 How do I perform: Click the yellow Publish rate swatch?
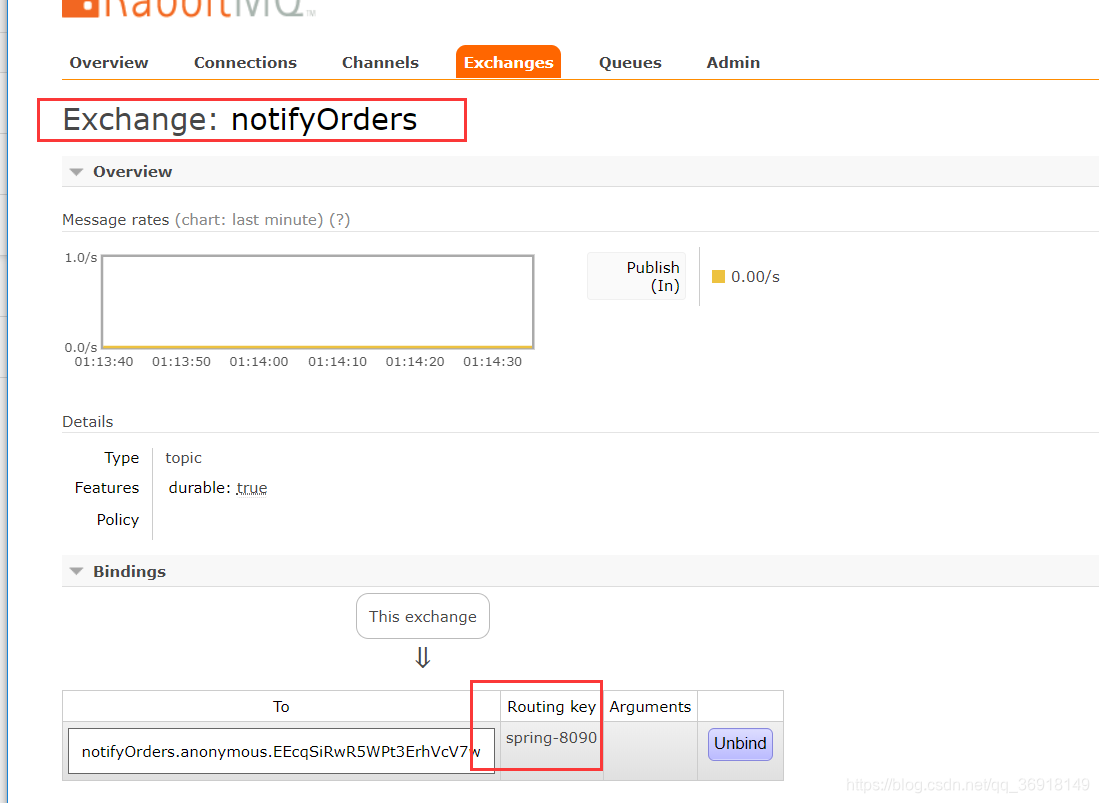718,277
